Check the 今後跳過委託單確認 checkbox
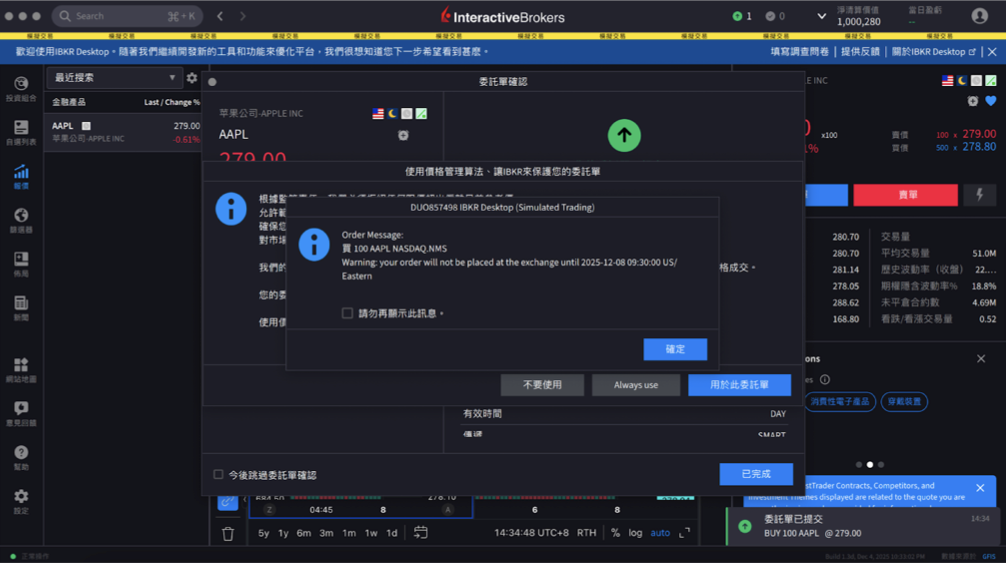 pyautogui.click(x=218, y=475)
